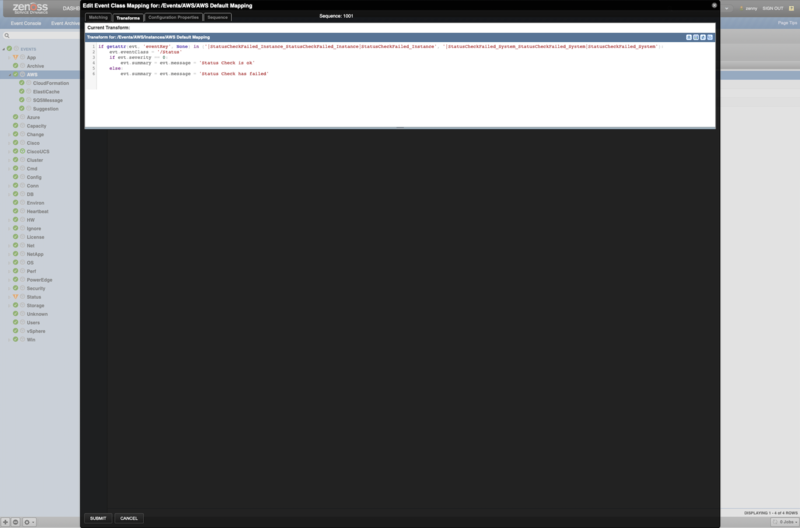This screenshot has height=528, width=800.
Task: Add event class with plus button
Action: coord(6,522)
